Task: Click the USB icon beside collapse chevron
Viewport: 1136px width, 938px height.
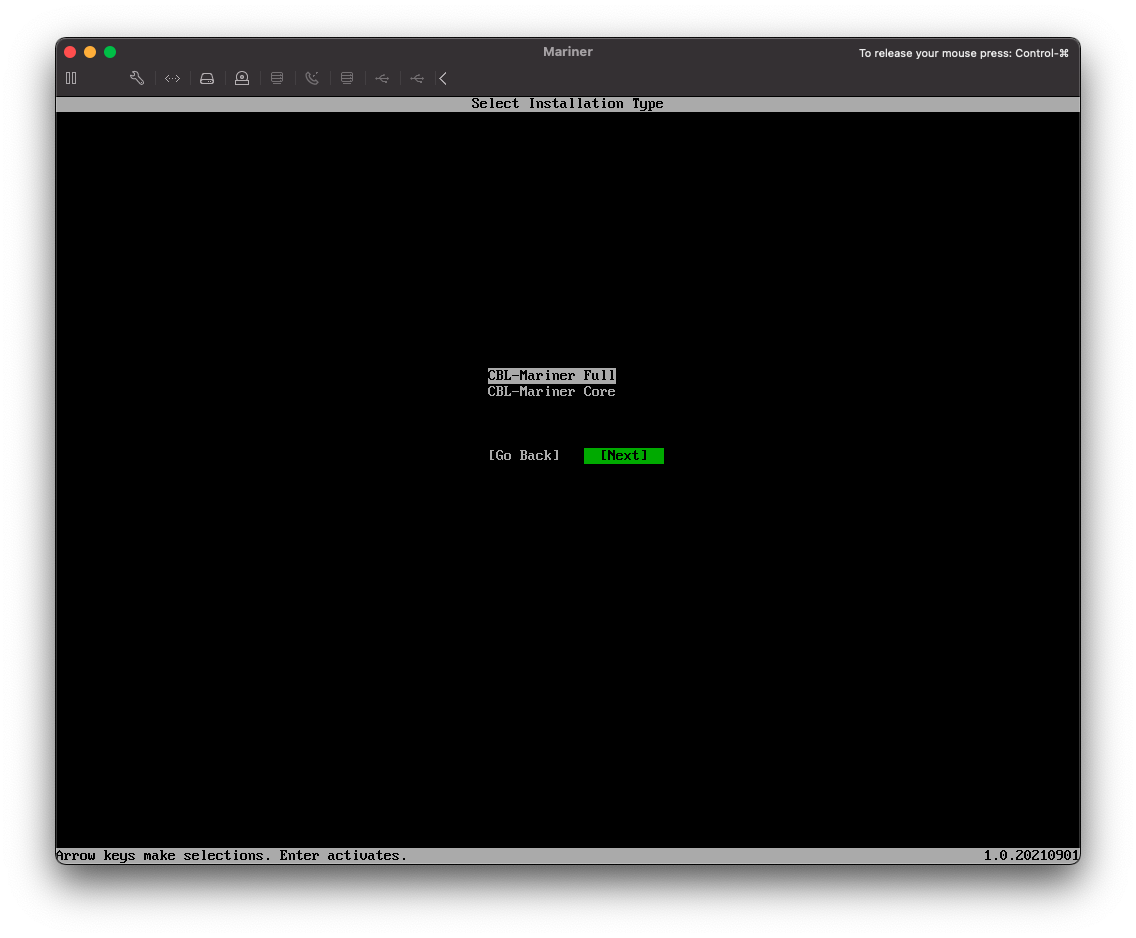Action: point(417,78)
